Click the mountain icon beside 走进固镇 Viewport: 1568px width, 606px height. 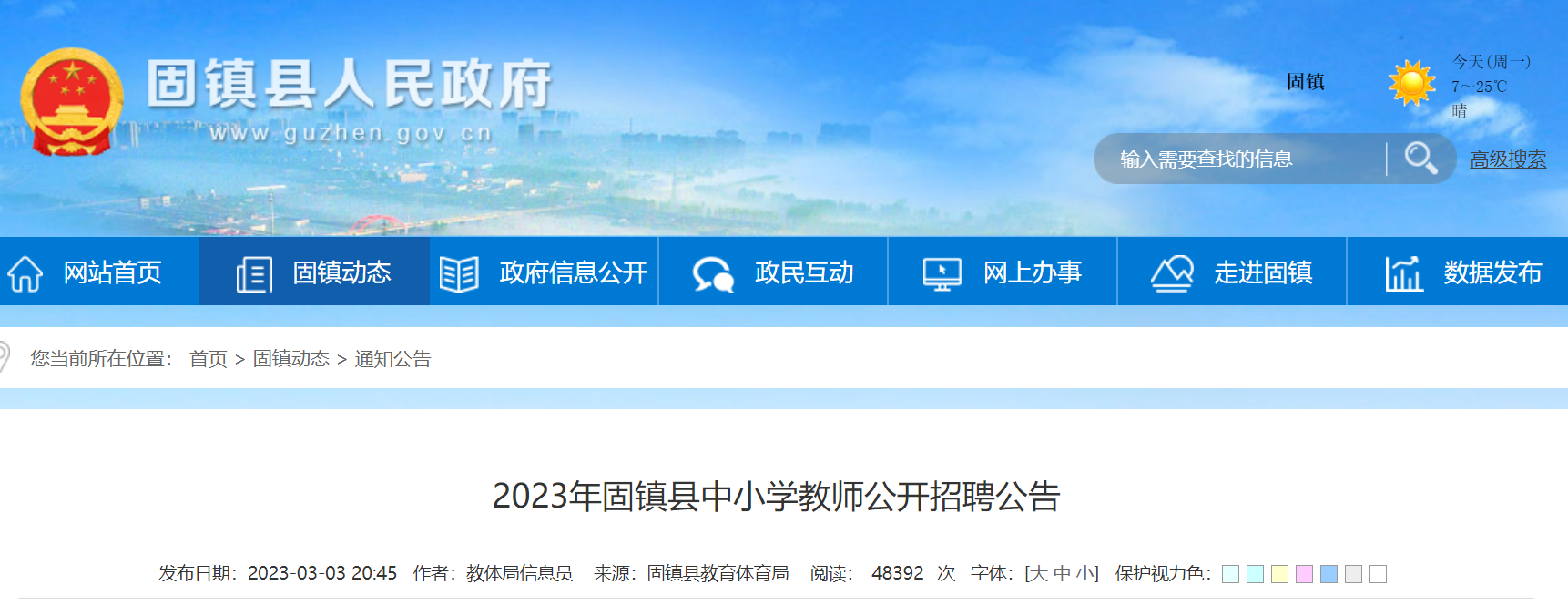(x=1172, y=273)
